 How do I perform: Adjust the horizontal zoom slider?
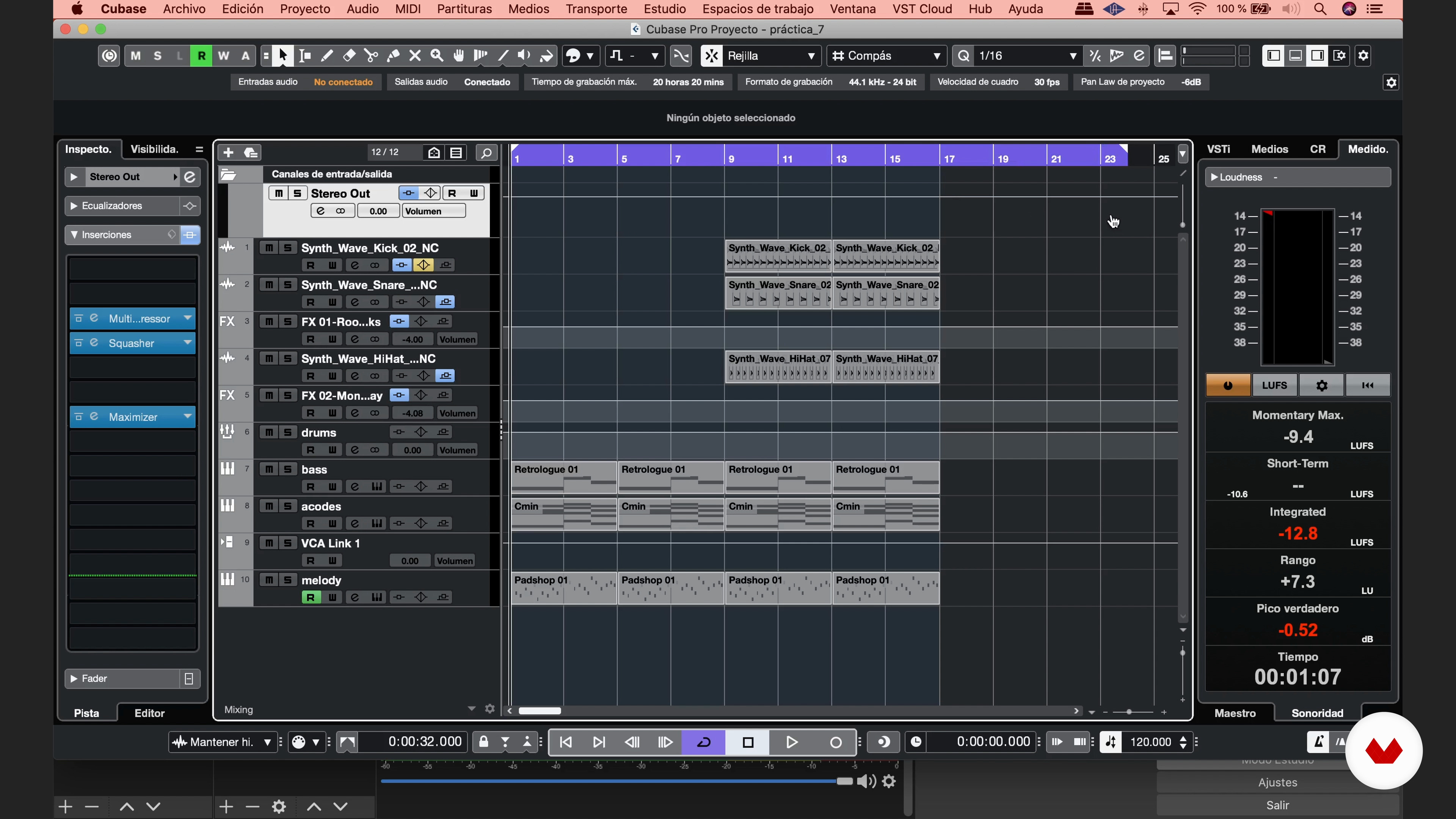tap(1129, 712)
